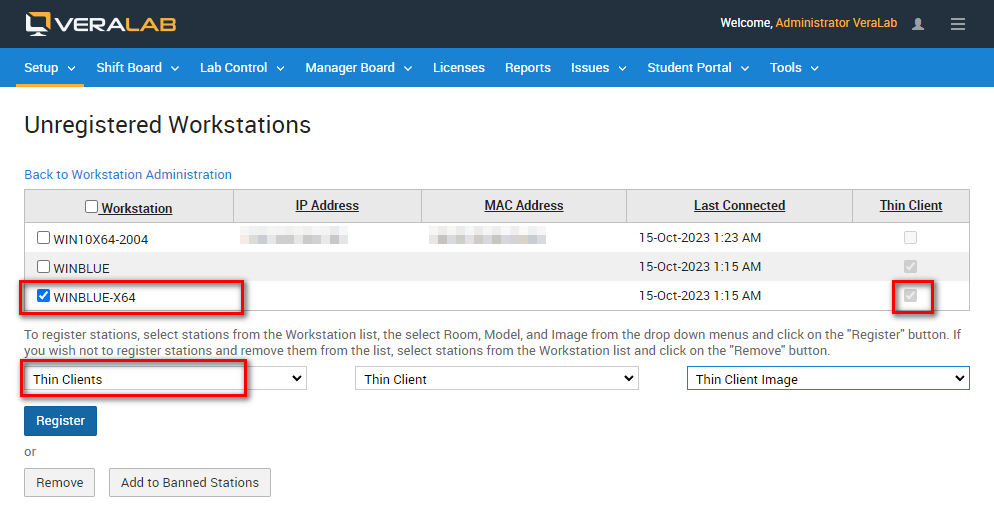Click the Register button
The image size is (994, 521).
tap(60, 421)
